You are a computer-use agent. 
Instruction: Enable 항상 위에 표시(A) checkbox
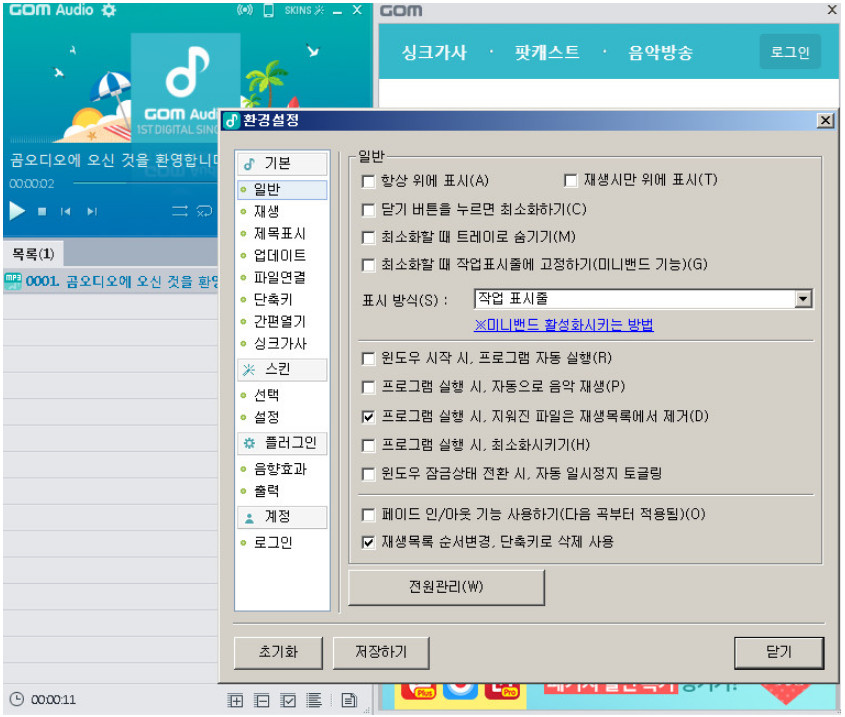pos(369,181)
